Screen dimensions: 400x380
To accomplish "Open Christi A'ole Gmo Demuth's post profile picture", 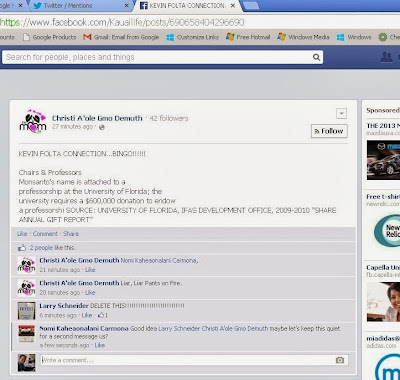I will (33, 122).
